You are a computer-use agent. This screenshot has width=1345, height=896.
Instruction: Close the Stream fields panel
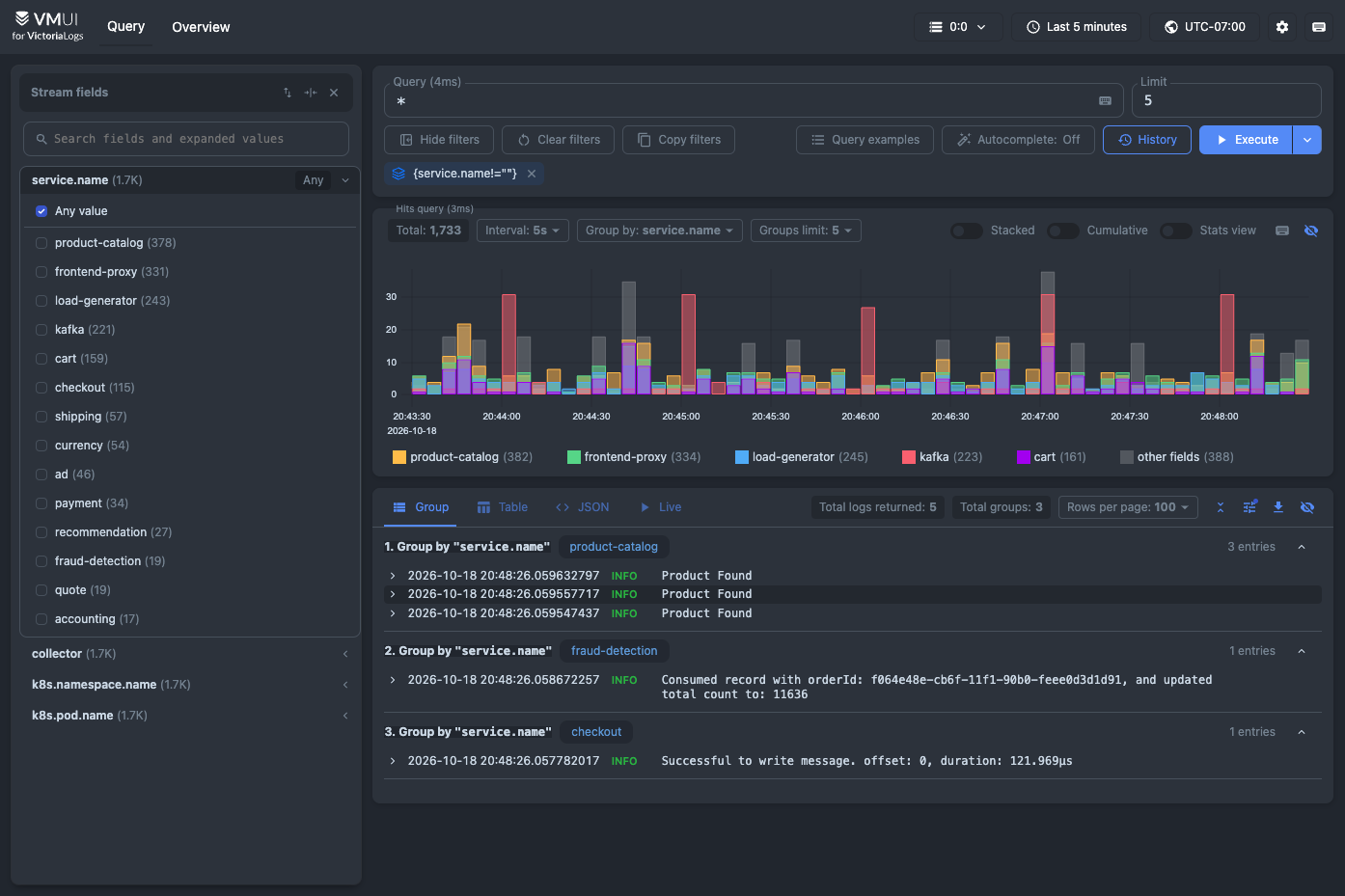tap(334, 93)
